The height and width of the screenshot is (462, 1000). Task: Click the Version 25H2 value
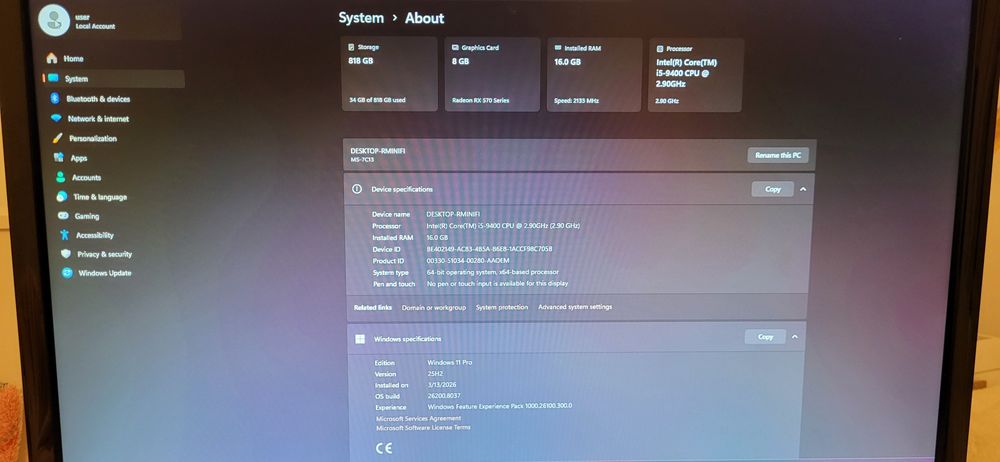[435, 374]
